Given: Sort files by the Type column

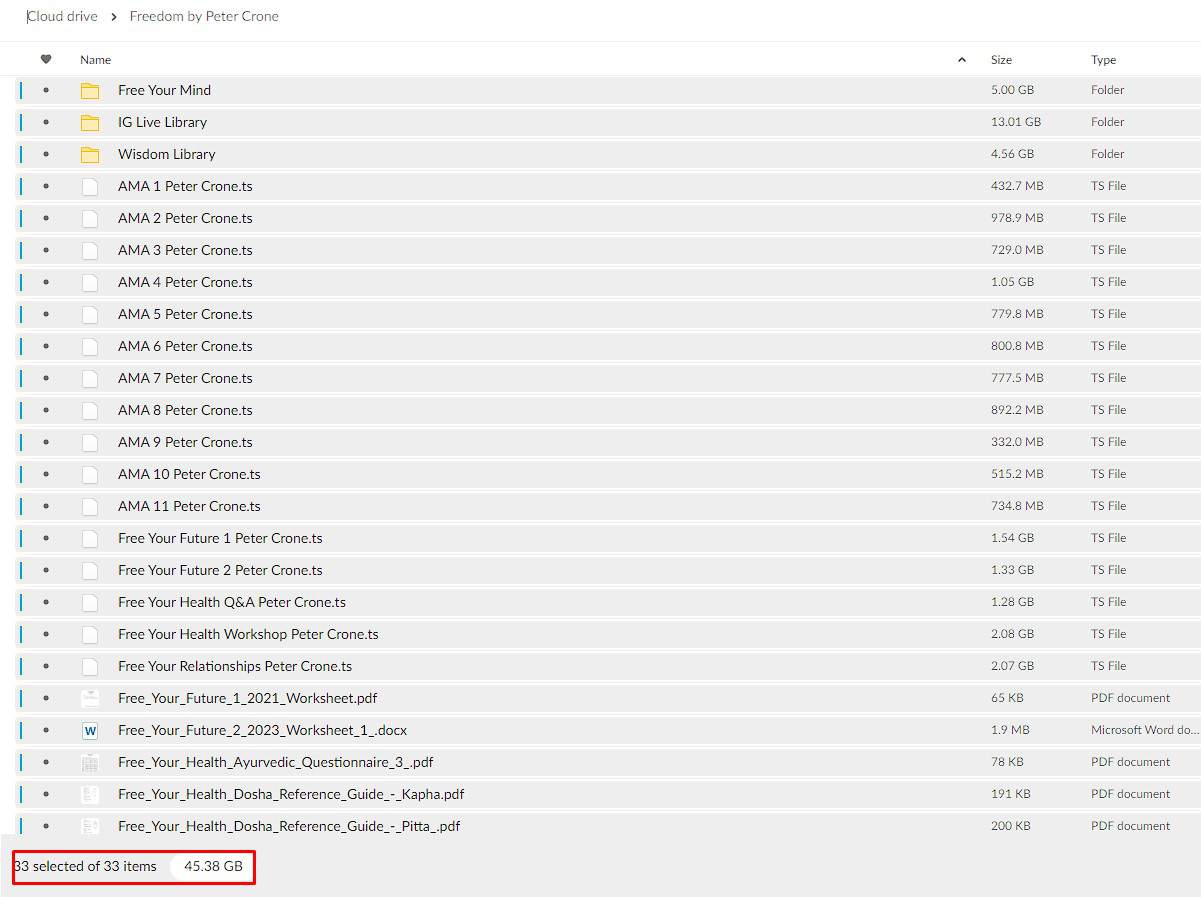Looking at the screenshot, I should tap(1103, 60).
